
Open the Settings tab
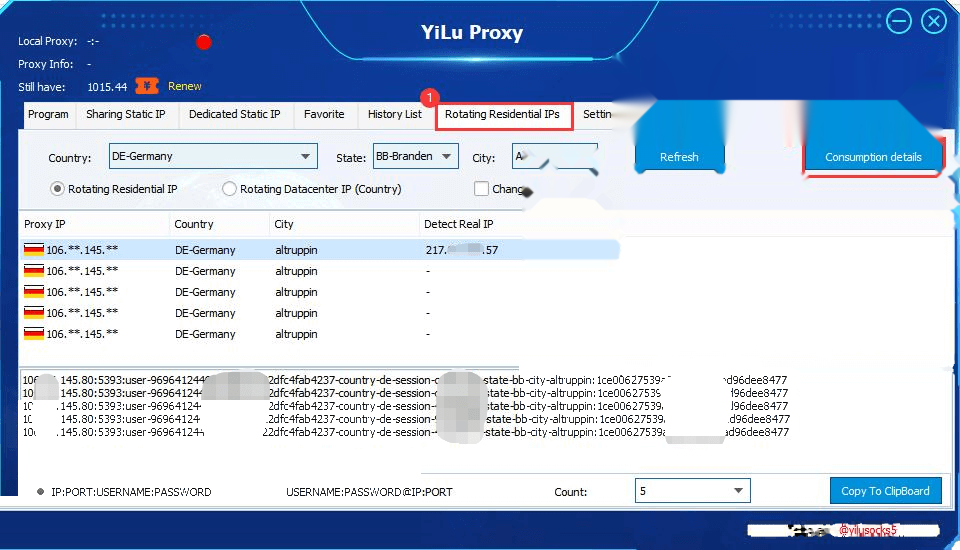[x=596, y=115]
